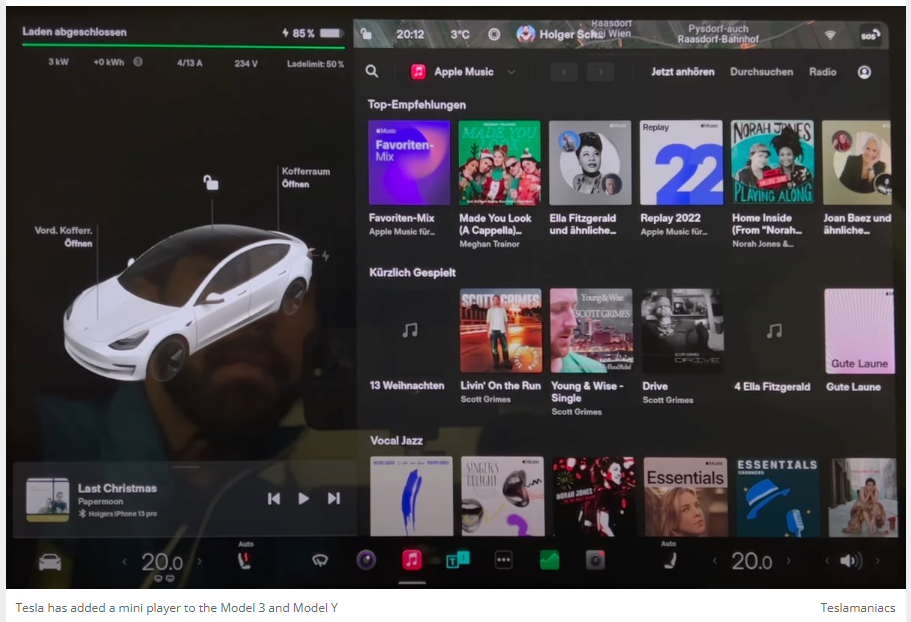Open passenger temperature setting 20.0
The height and width of the screenshot is (622, 911).
(752, 561)
